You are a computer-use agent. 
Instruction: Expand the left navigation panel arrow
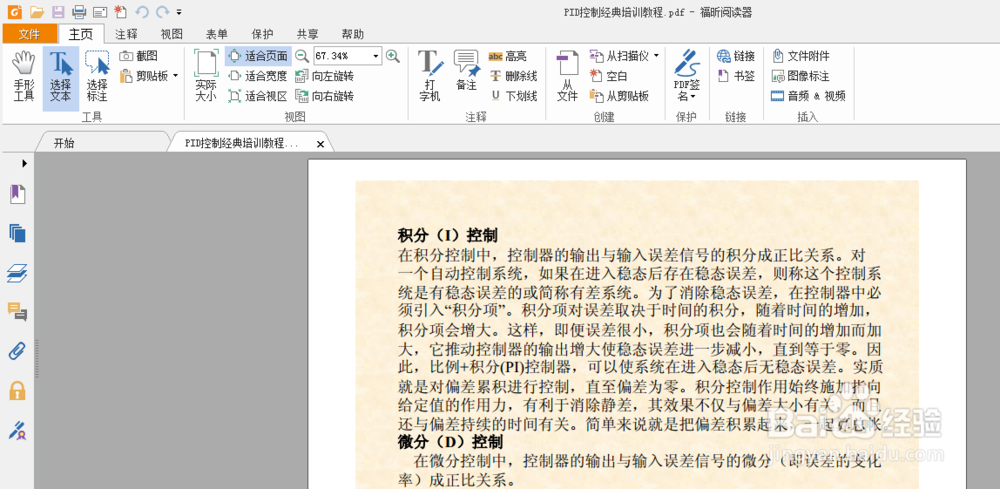(x=24, y=164)
